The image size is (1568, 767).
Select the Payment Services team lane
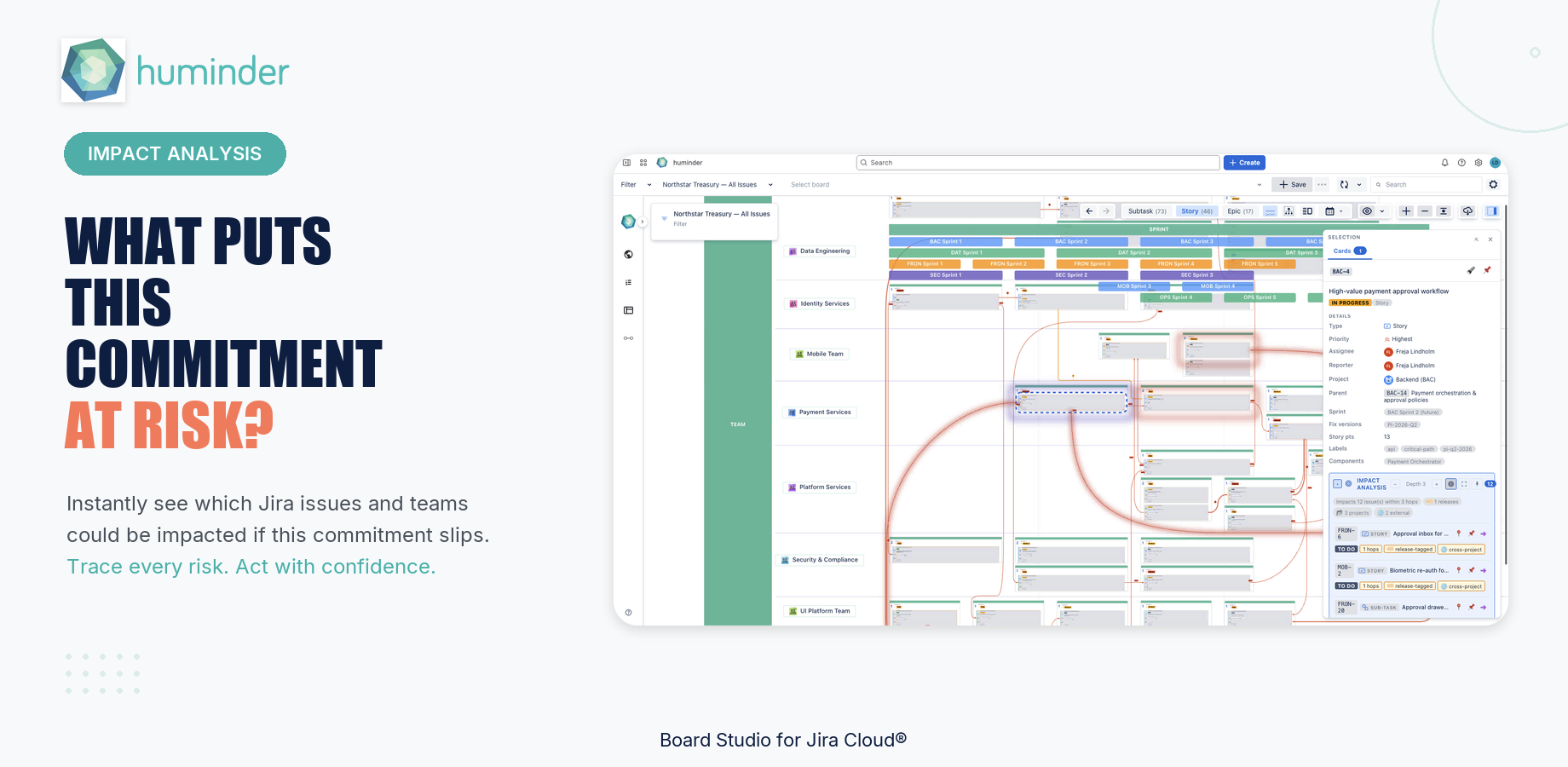click(820, 412)
